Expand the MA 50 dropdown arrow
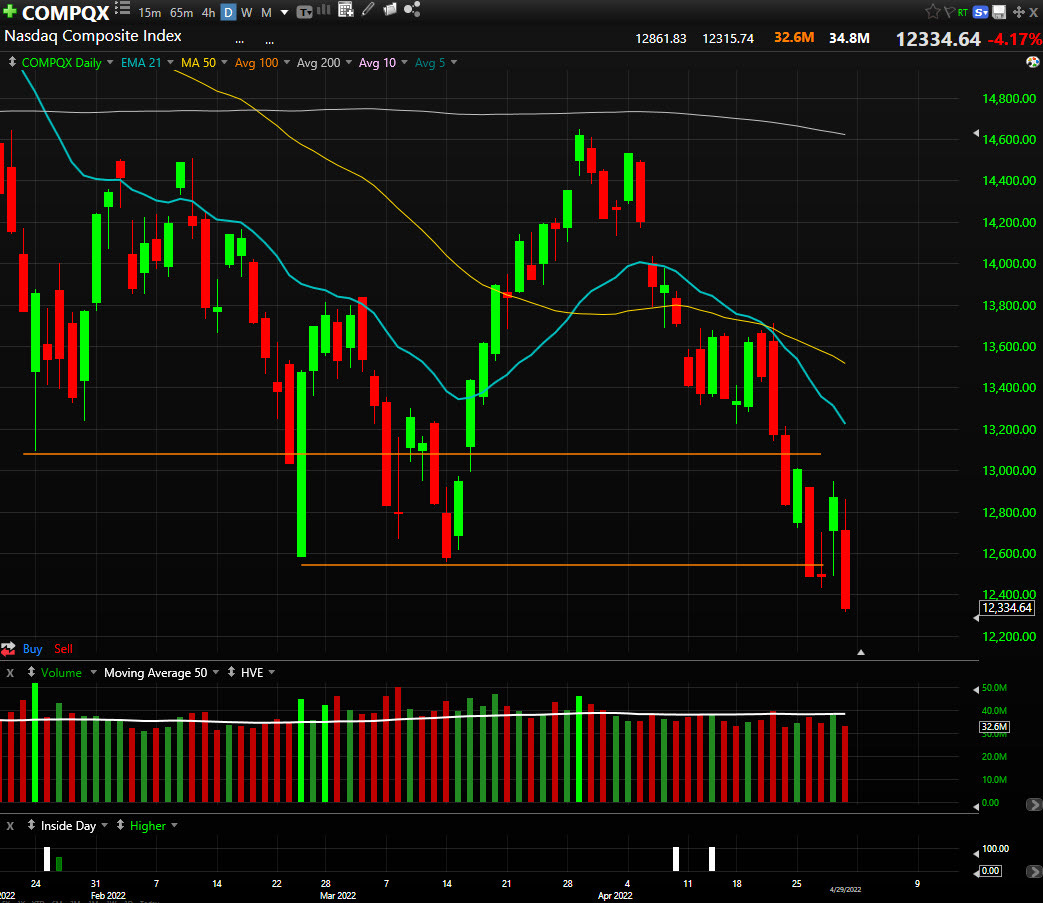1043x903 pixels. 224,63
